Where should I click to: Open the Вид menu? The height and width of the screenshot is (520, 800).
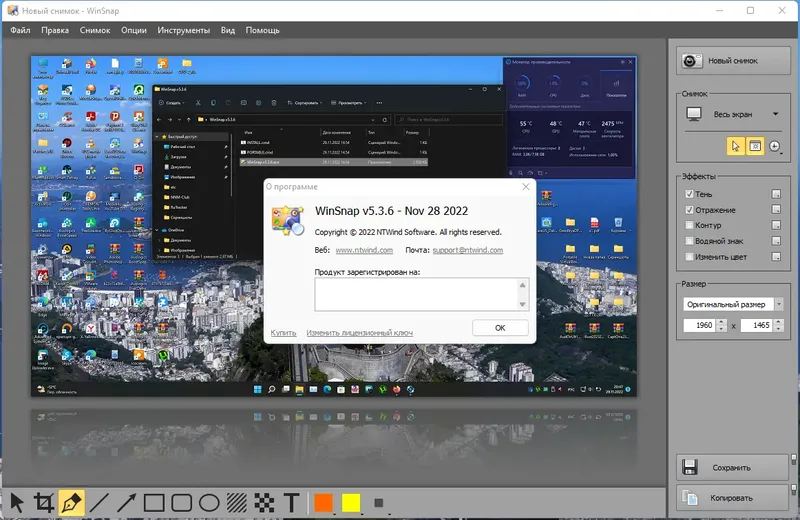coord(228,30)
